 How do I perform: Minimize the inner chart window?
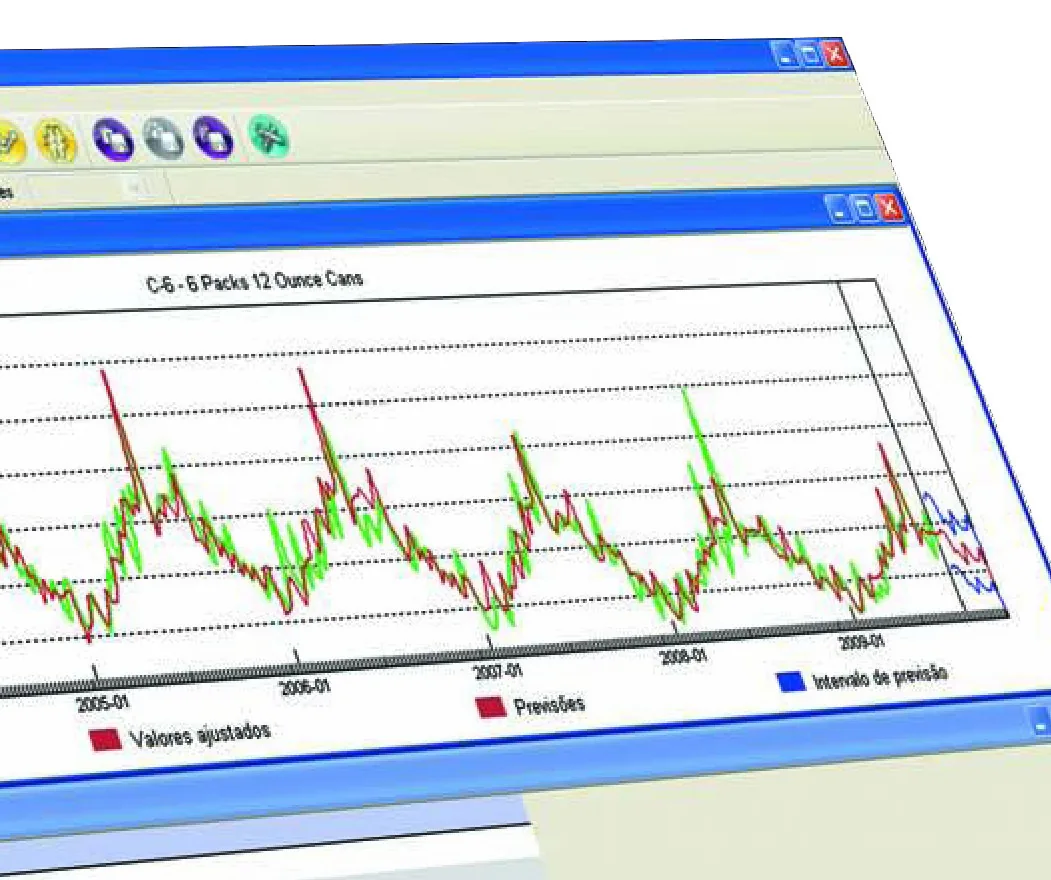(839, 209)
